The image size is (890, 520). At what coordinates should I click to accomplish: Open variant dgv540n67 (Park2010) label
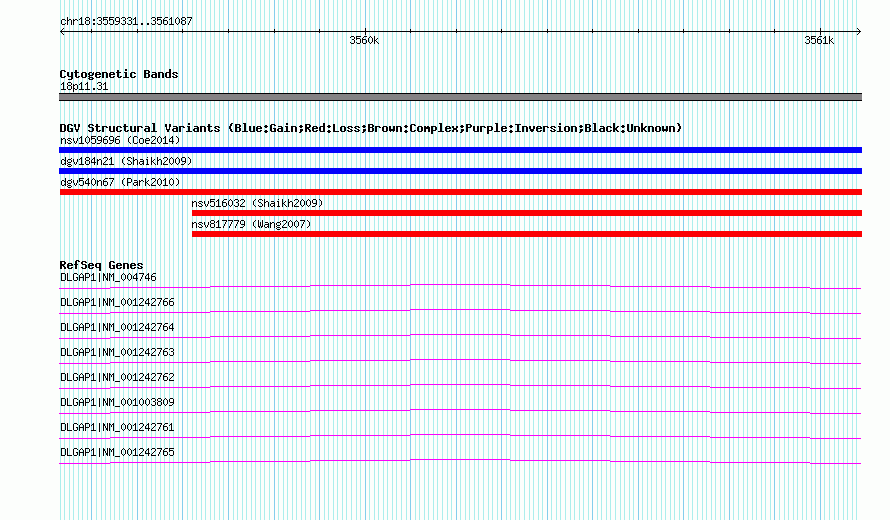tap(120, 182)
